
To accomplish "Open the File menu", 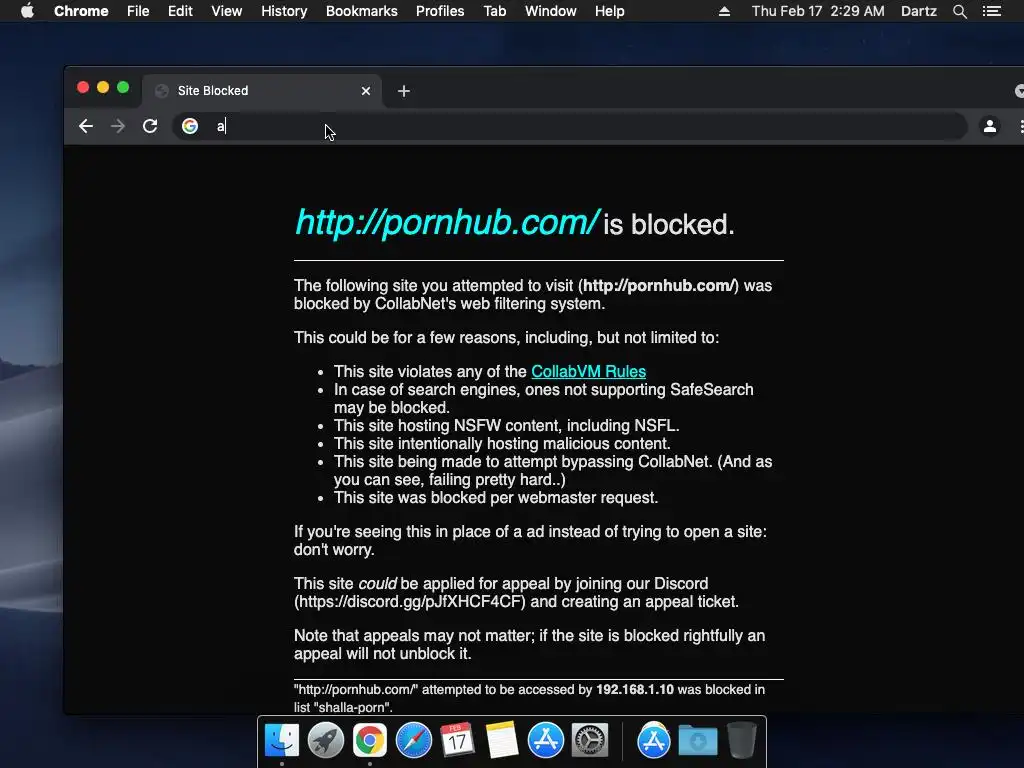I will 138,11.
